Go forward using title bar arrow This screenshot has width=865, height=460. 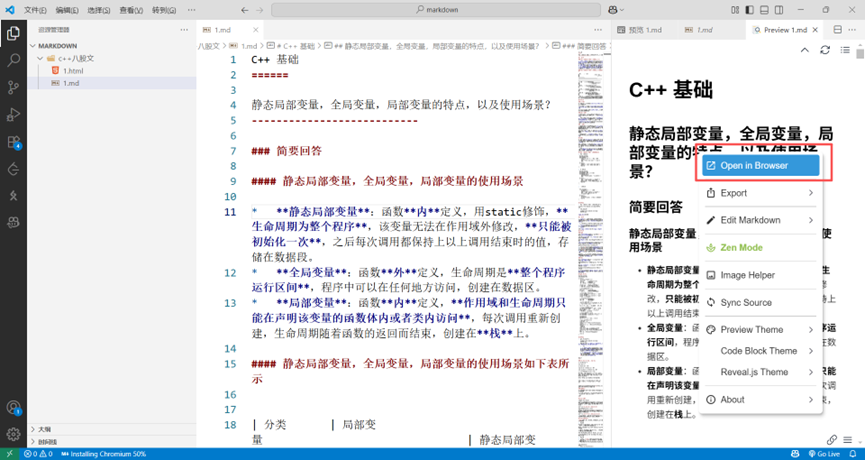(x=259, y=10)
